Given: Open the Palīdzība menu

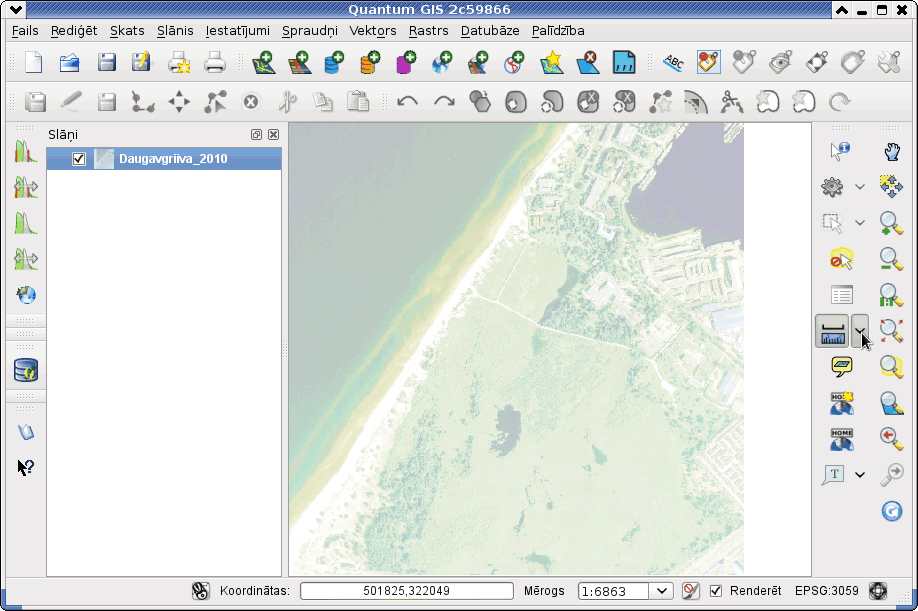Looking at the screenshot, I should click(558, 30).
